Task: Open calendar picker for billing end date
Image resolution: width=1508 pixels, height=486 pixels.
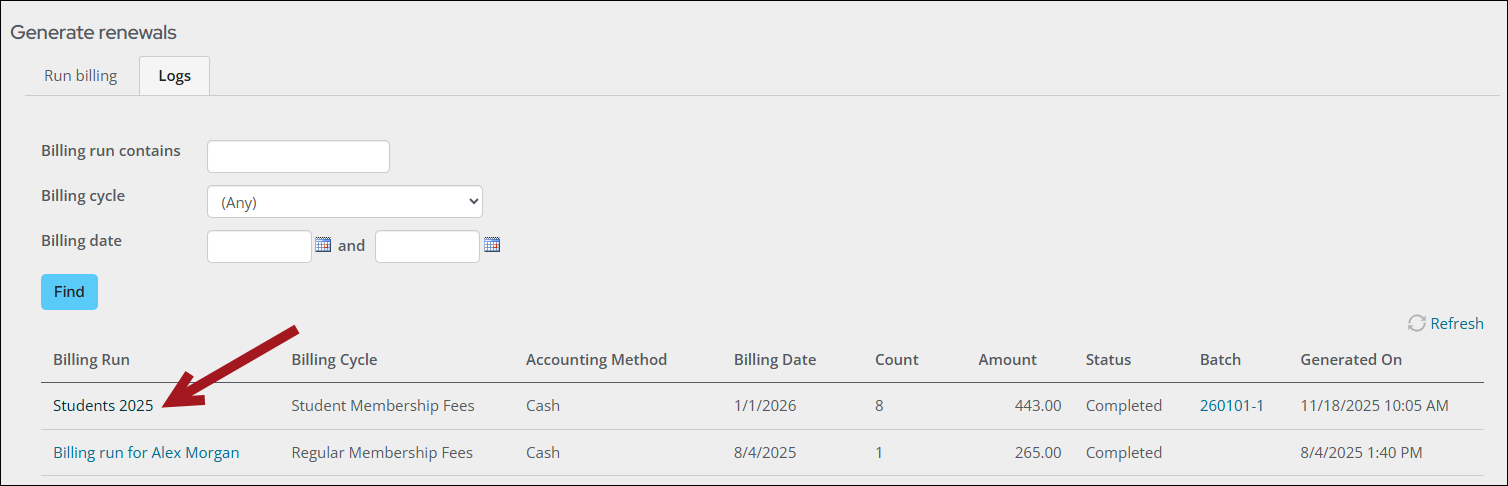Action: click(x=492, y=245)
